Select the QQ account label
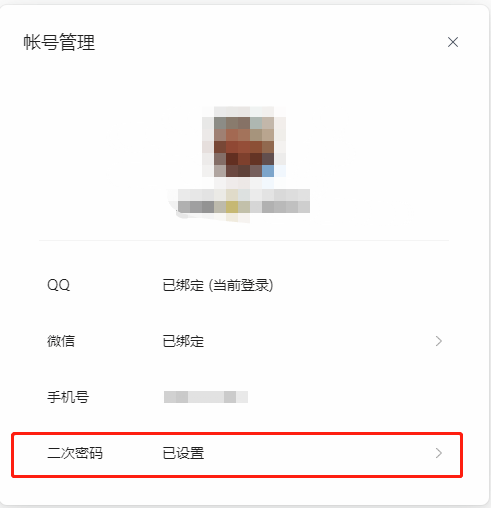This screenshot has width=491, height=508. (59, 285)
